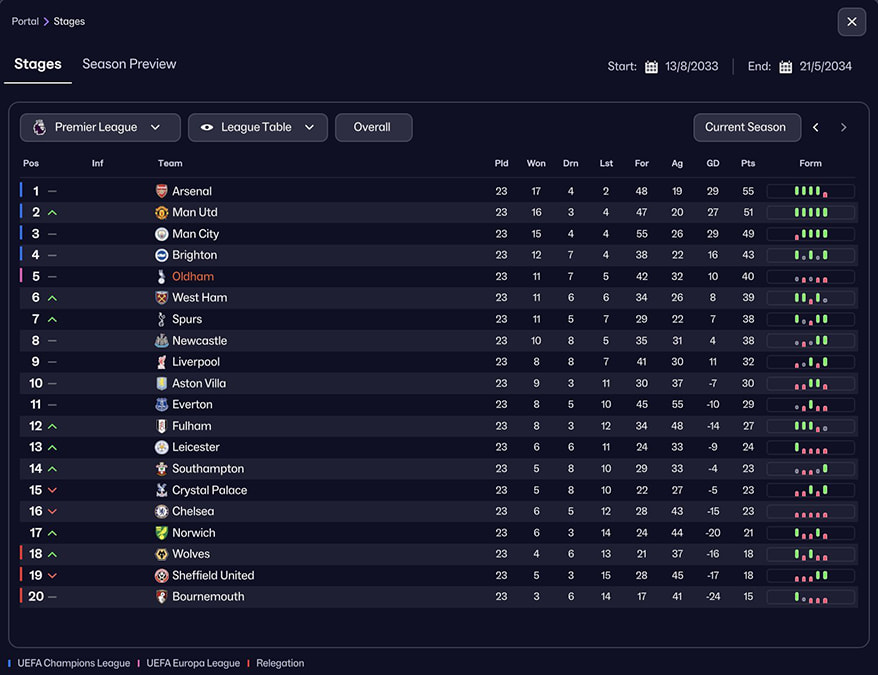Click the Premier League competition logo
The height and width of the screenshot is (675, 878).
tap(38, 127)
